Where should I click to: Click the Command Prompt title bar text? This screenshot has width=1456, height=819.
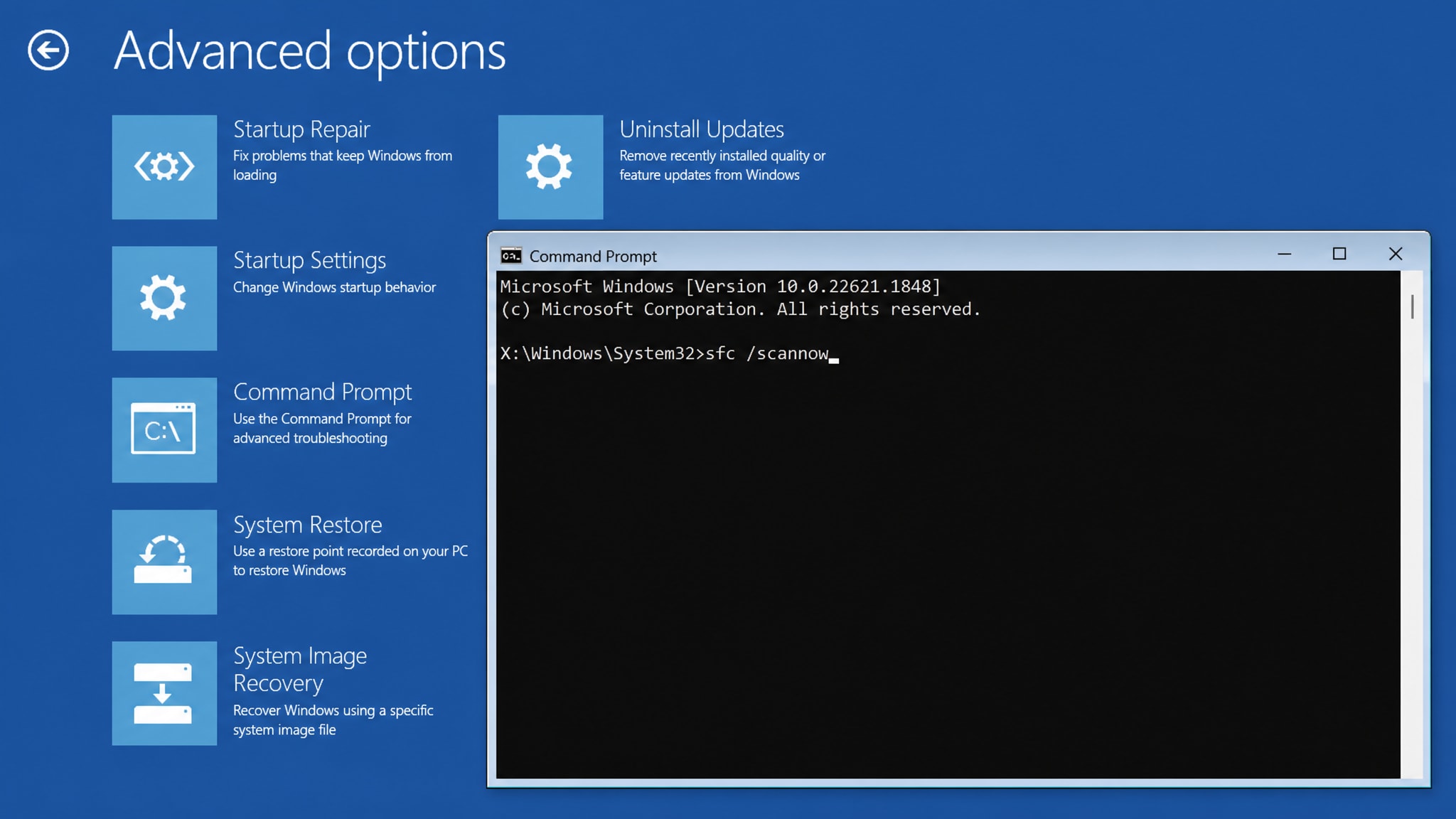pos(593,257)
